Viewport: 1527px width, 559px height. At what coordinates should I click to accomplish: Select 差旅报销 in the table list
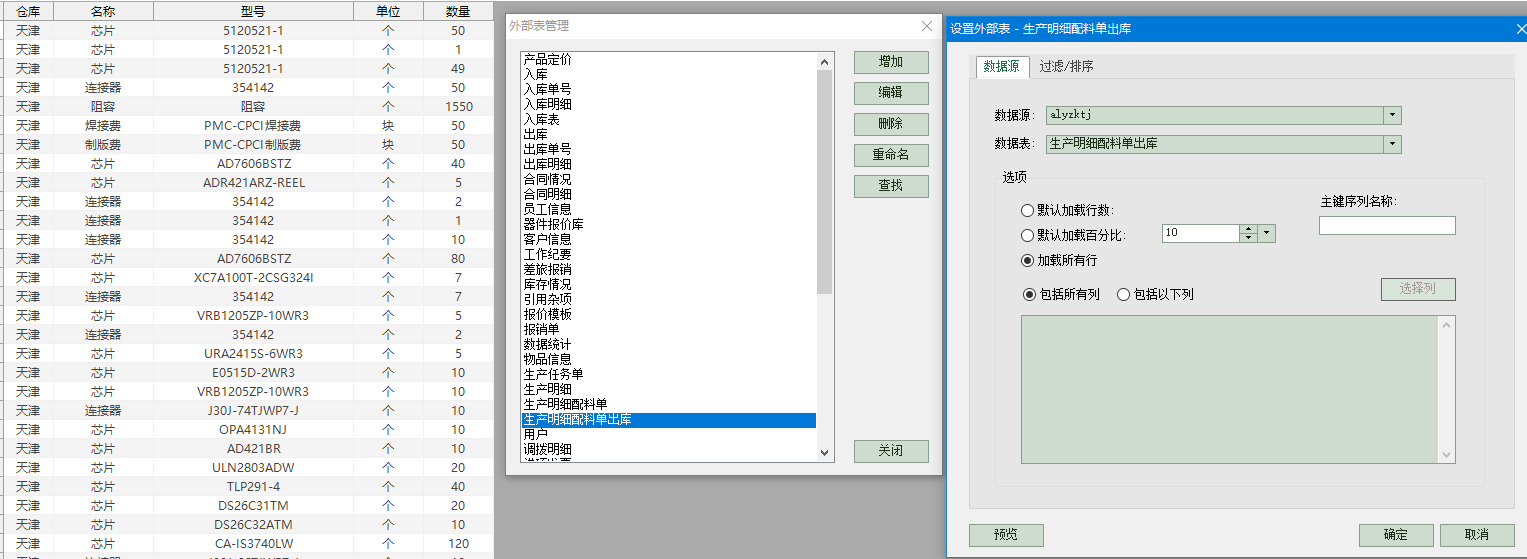(668, 269)
